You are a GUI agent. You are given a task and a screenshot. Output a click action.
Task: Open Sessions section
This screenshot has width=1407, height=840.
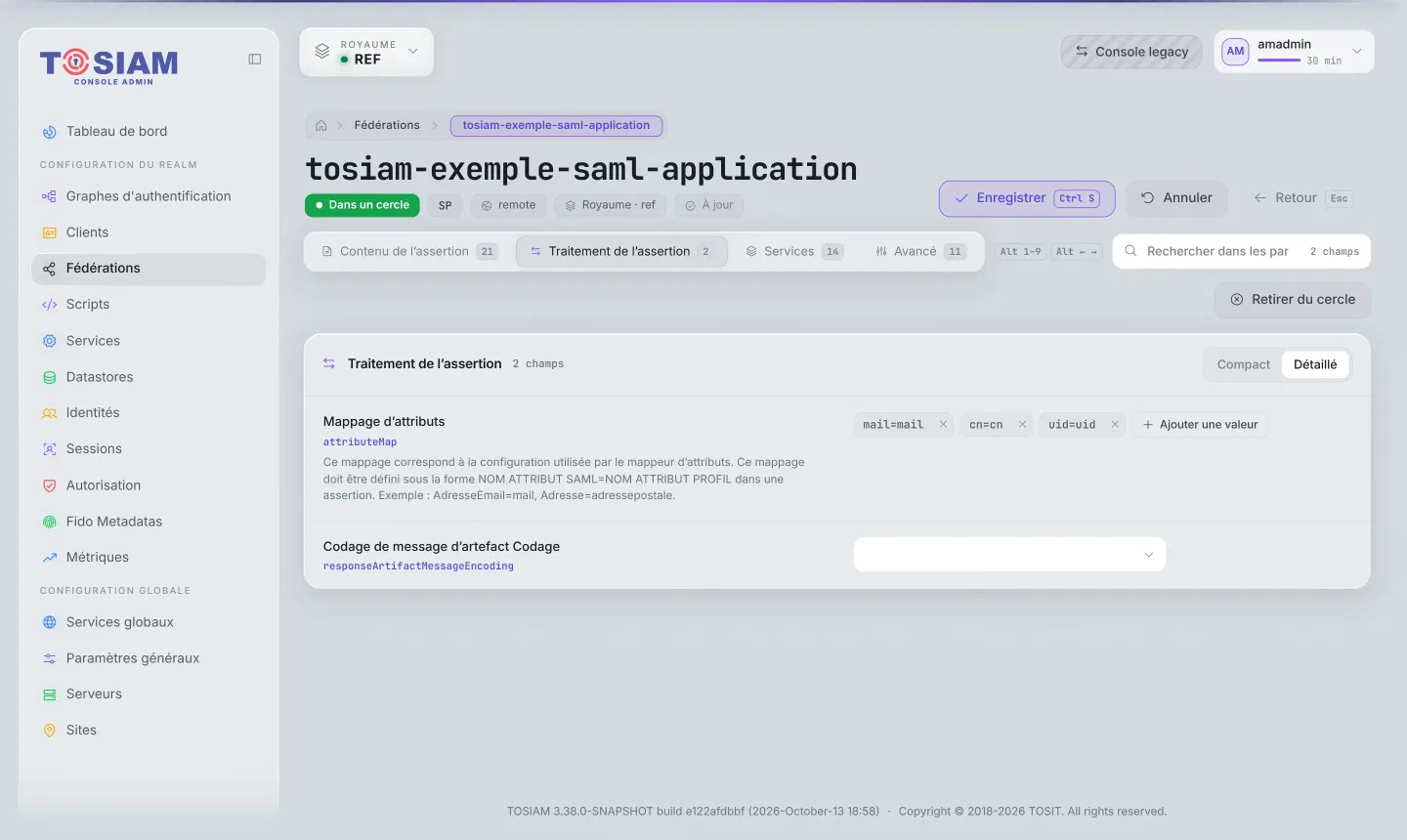pyautogui.click(x=149, y=449)
